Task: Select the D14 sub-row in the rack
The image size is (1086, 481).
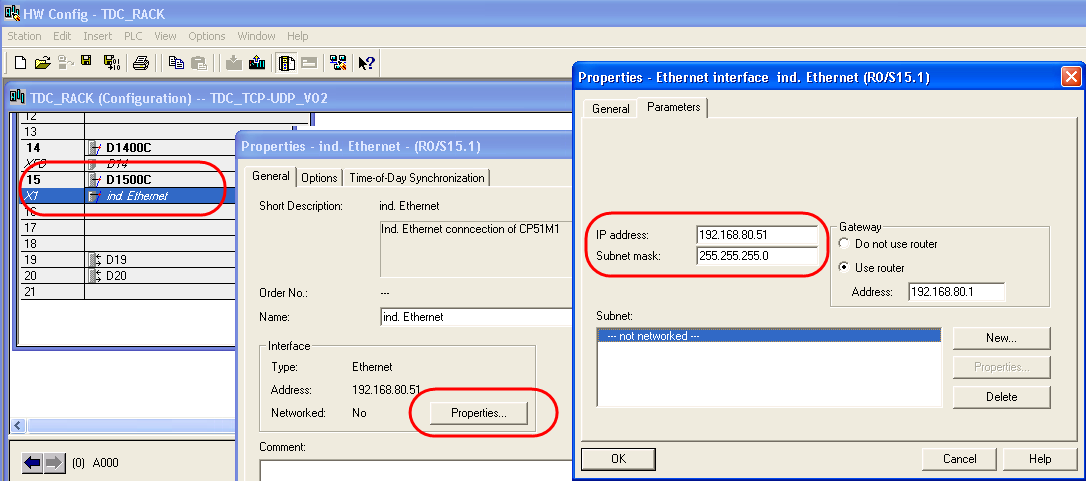Action: 128,164
